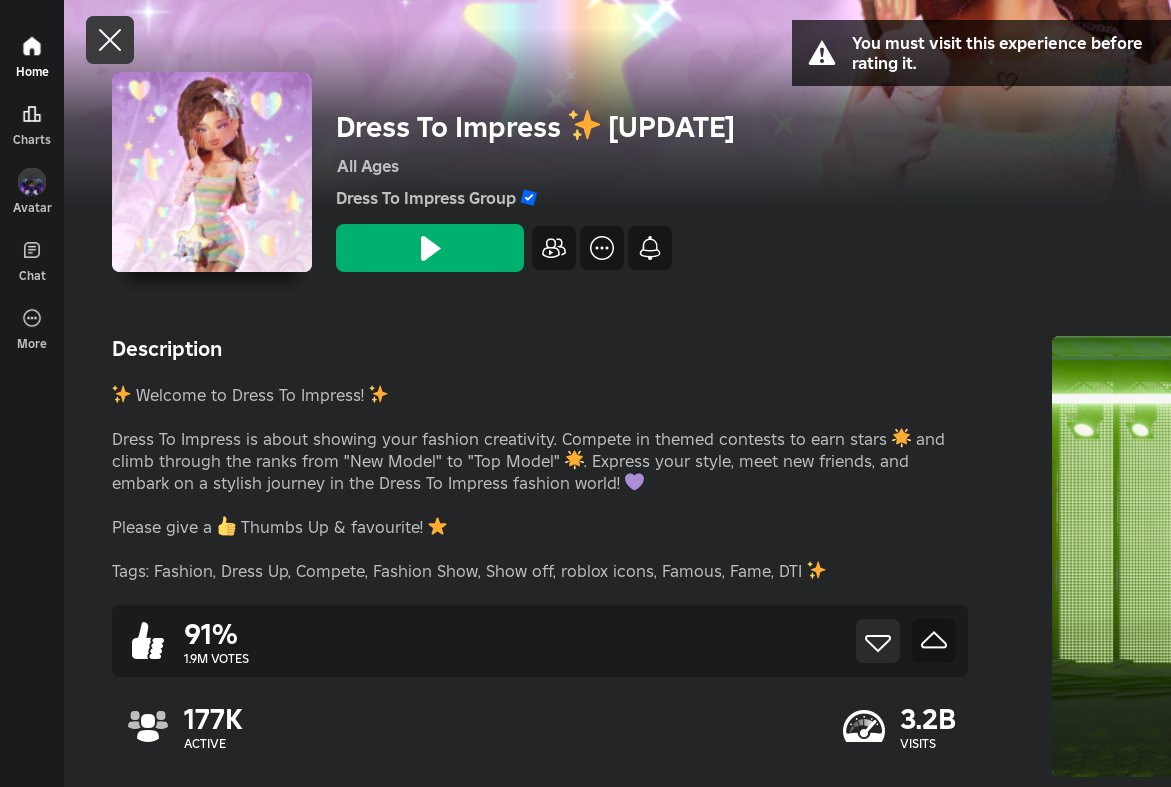Click the '177K' active count
Image resolution: width=1171 pixels, height=787 pixels.
pyautogui.click(x=213, y=720)
